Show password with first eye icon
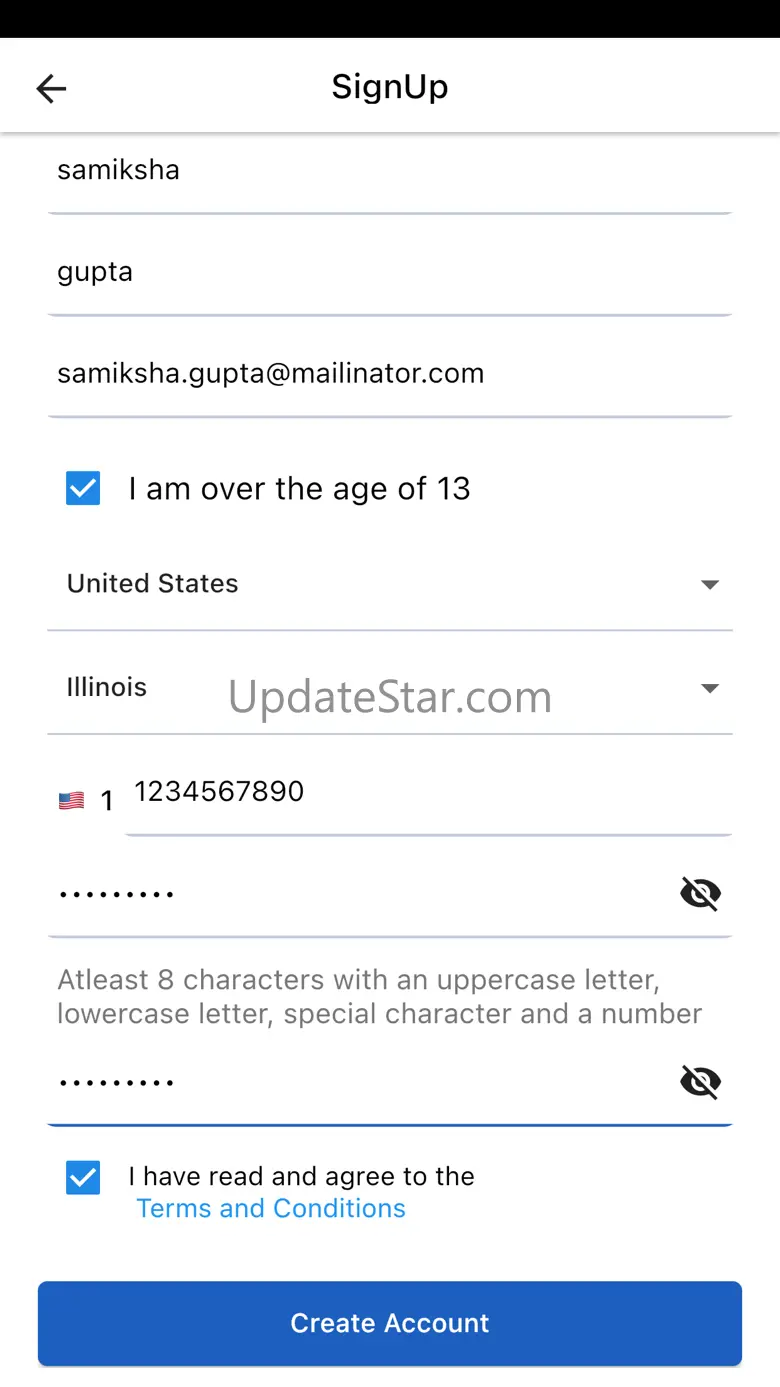The height and width of the screenshot is (1387, 780). point(700,893)
